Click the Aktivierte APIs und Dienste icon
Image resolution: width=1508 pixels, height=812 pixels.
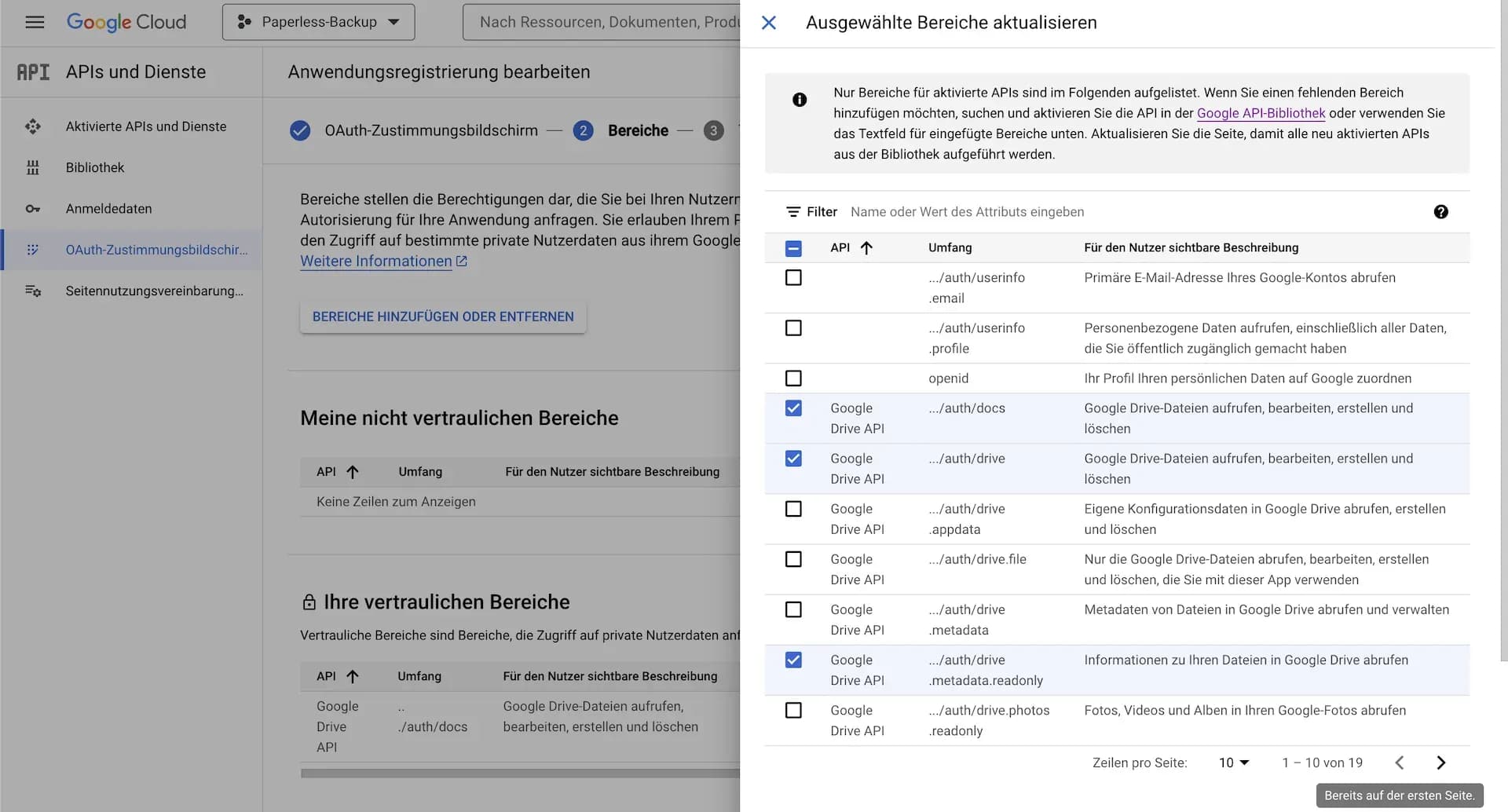coord(33,126)
